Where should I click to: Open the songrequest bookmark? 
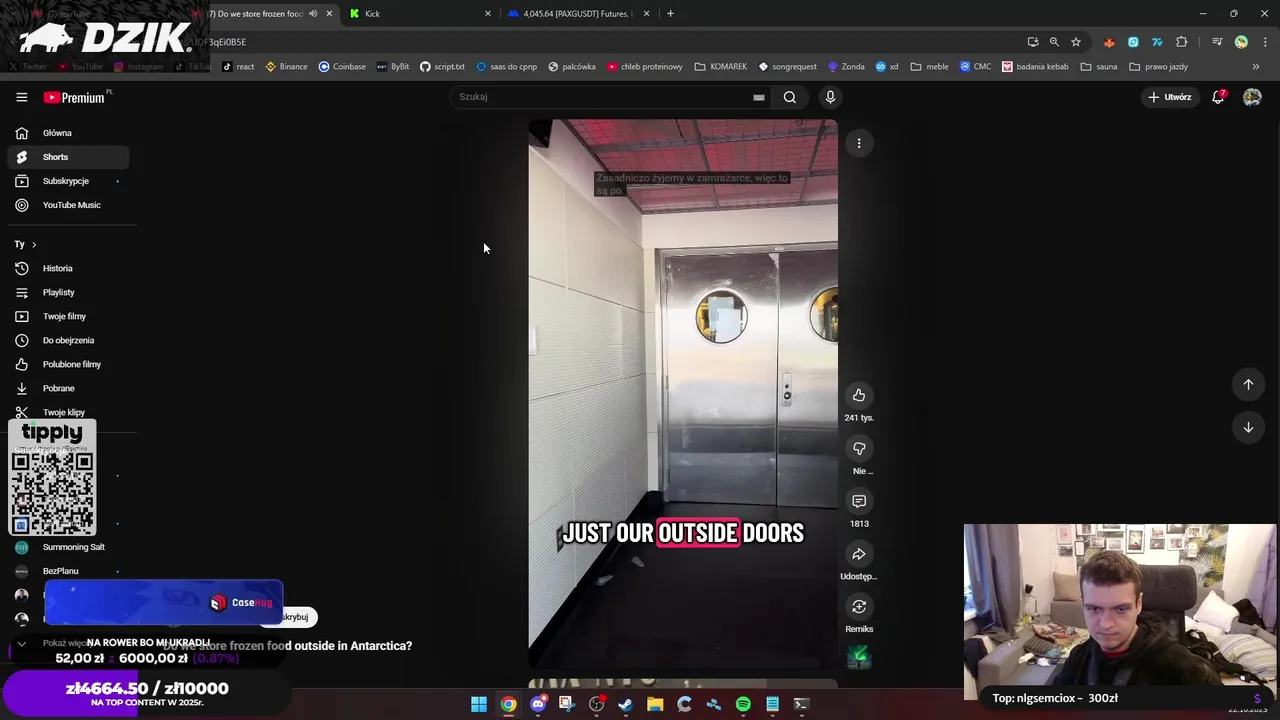(787, 67)
